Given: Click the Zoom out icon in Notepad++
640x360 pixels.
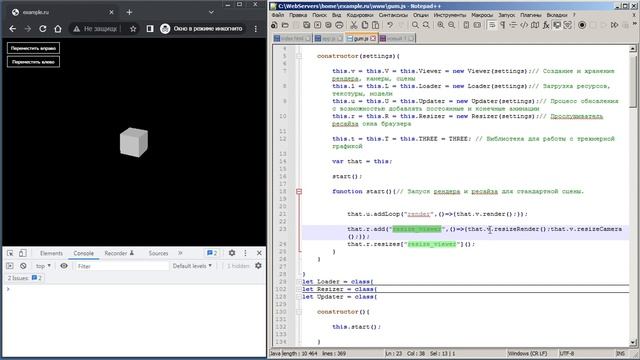Looking at the screenshot, I should click(x=451, y=25).
